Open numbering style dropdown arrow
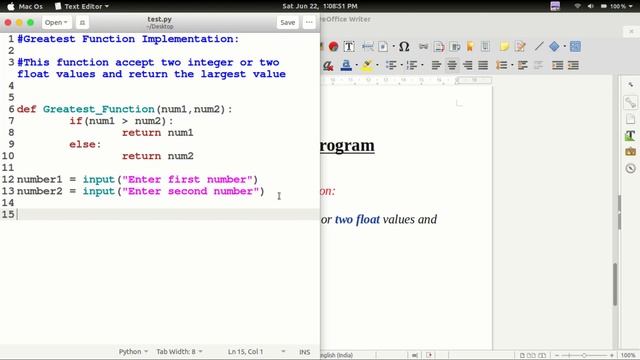 (x=422, y=65)
